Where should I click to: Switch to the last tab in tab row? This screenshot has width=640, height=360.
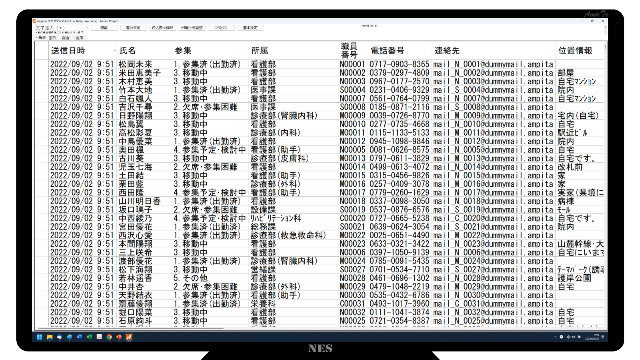point(80,38)
